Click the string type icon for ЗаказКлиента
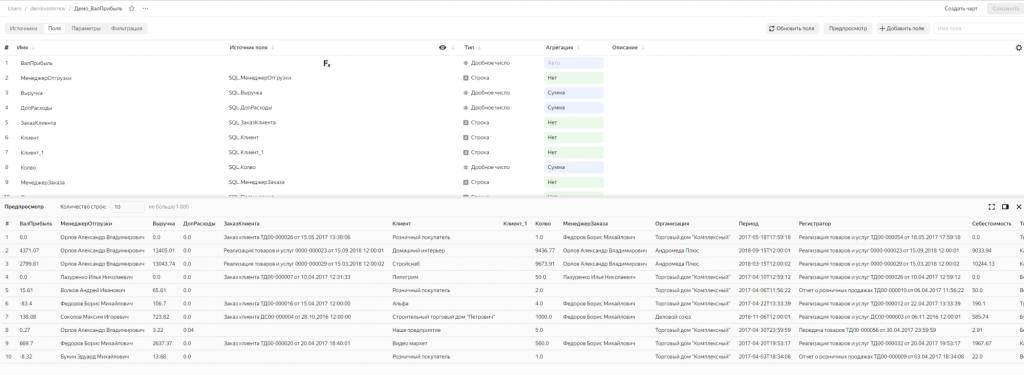The image size is (1024, 375). 466,122
